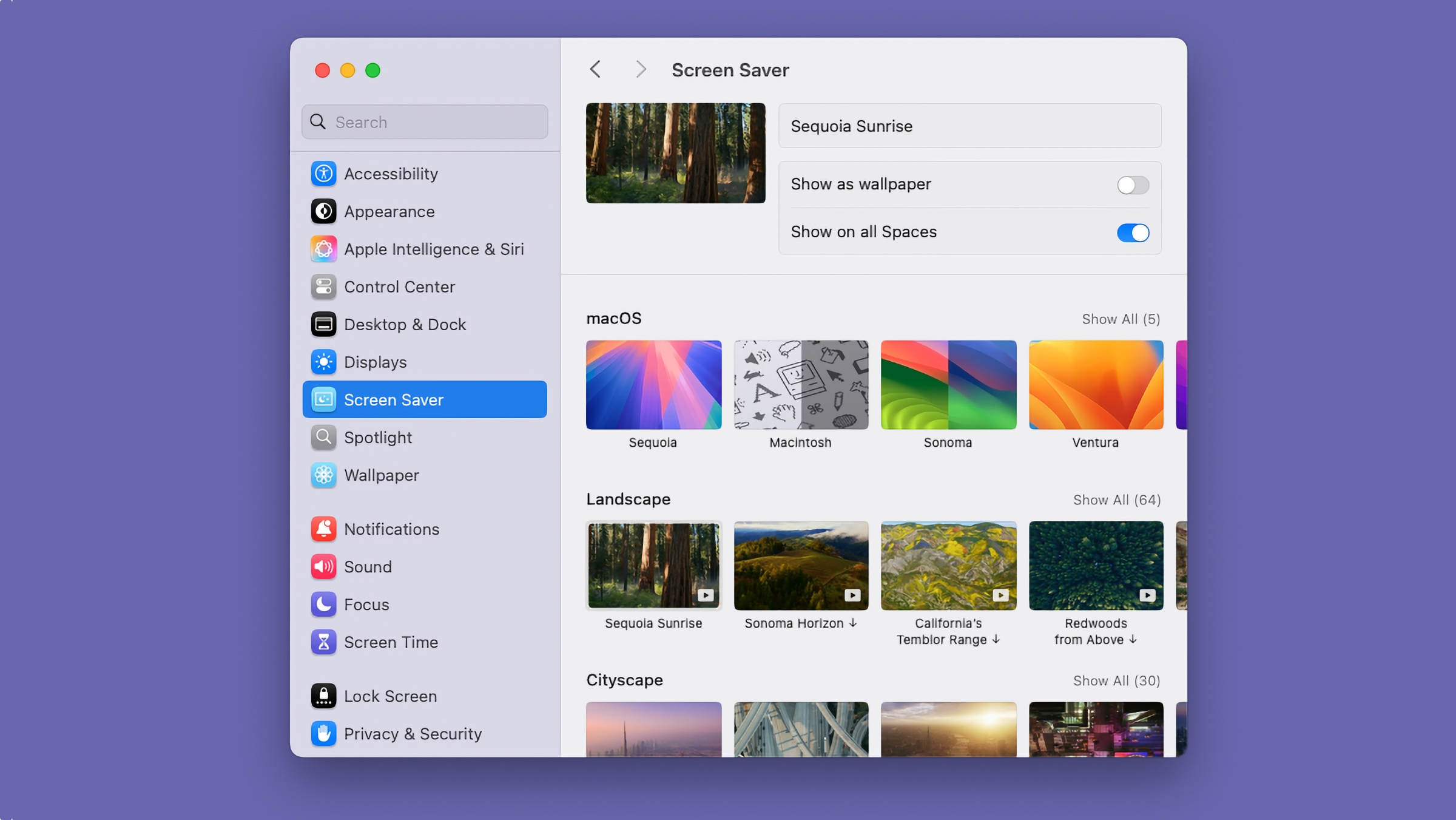Open the Spotlight magnifier icon
Screen dimensions: 1456x820
[323, 437]
